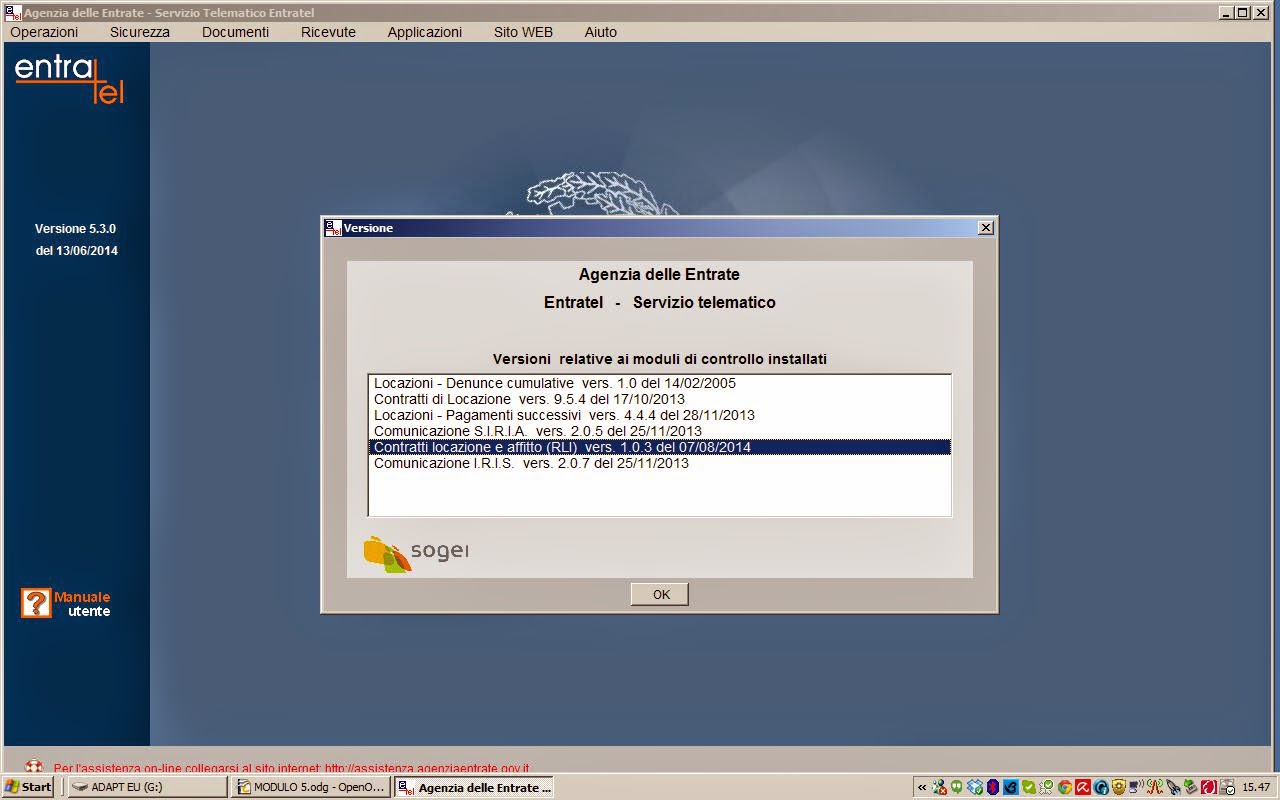1280x800 pixels.
Task: Click the lifebuoy assistance icon in the status bar
Action: [33, 768]
